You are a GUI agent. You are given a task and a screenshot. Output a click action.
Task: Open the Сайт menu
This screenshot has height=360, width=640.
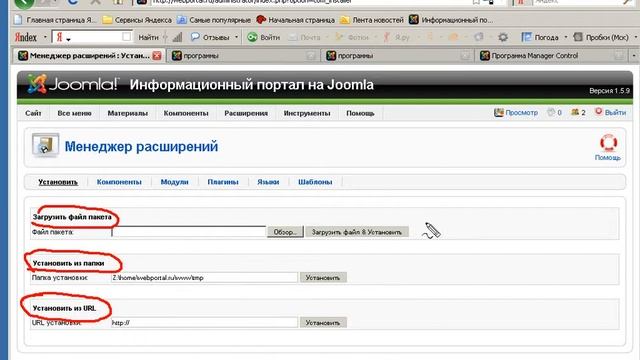[x=33, y=113]
